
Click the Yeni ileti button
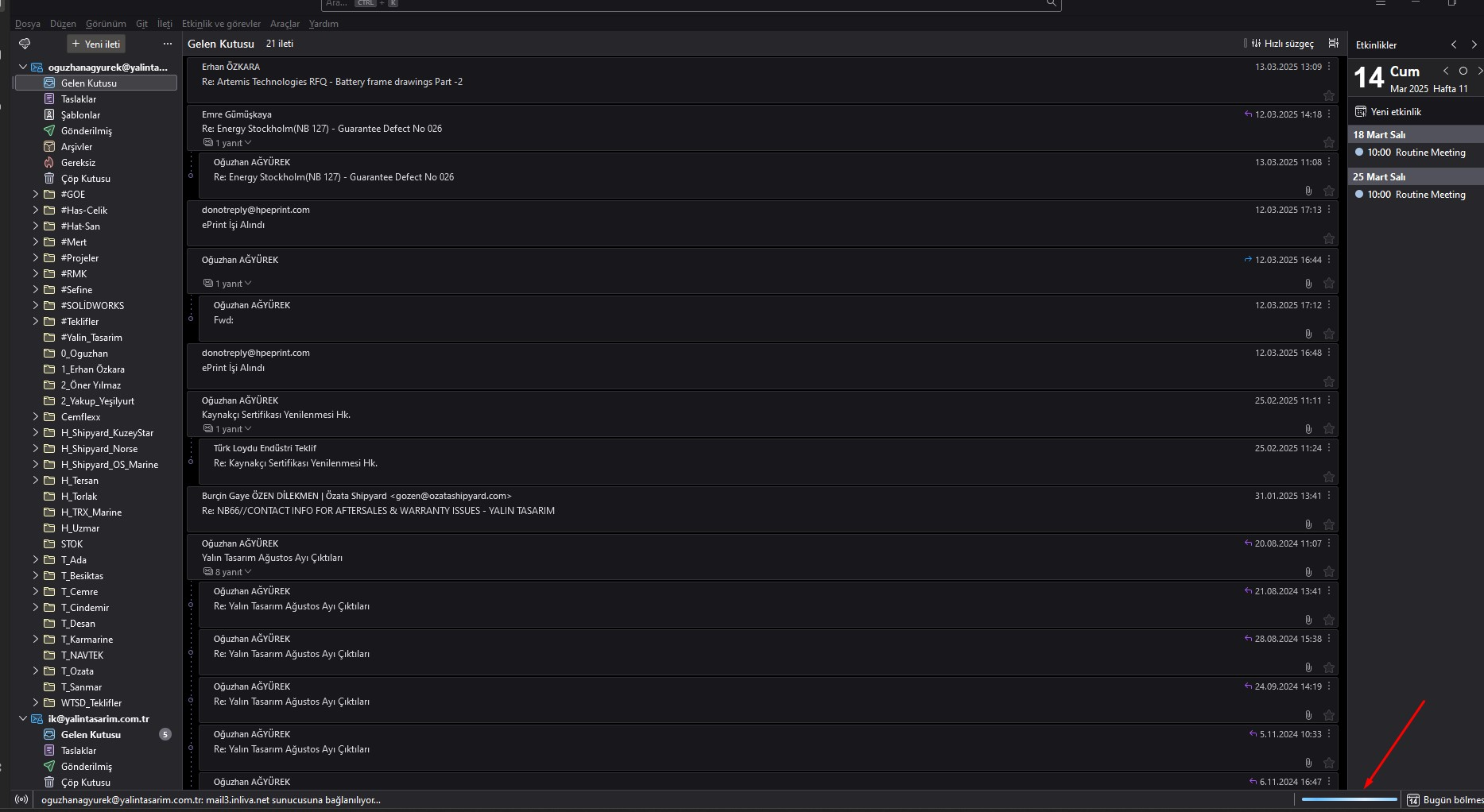[x=96, y=44]
